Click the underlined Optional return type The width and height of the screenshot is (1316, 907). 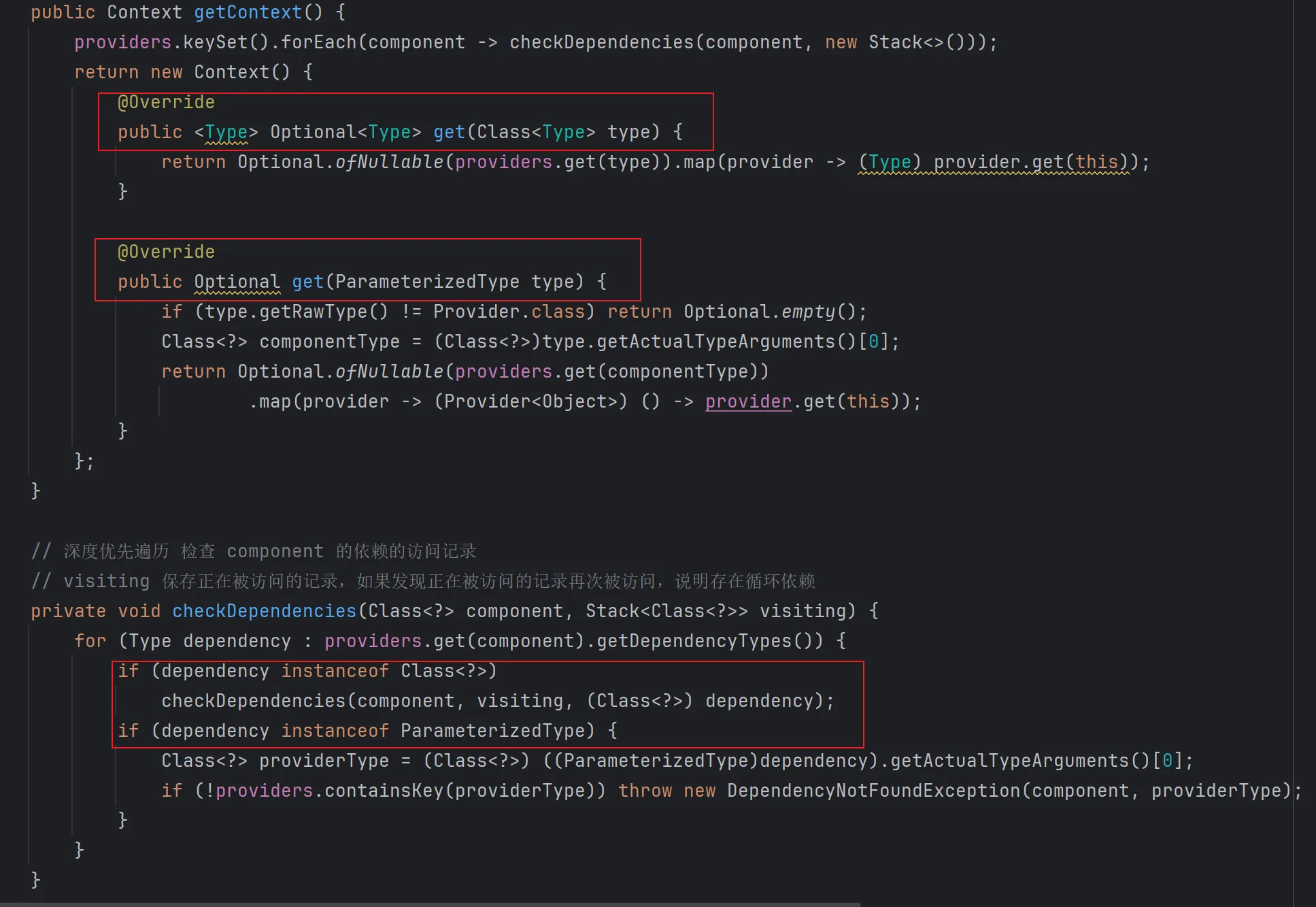tap(237, 282)
